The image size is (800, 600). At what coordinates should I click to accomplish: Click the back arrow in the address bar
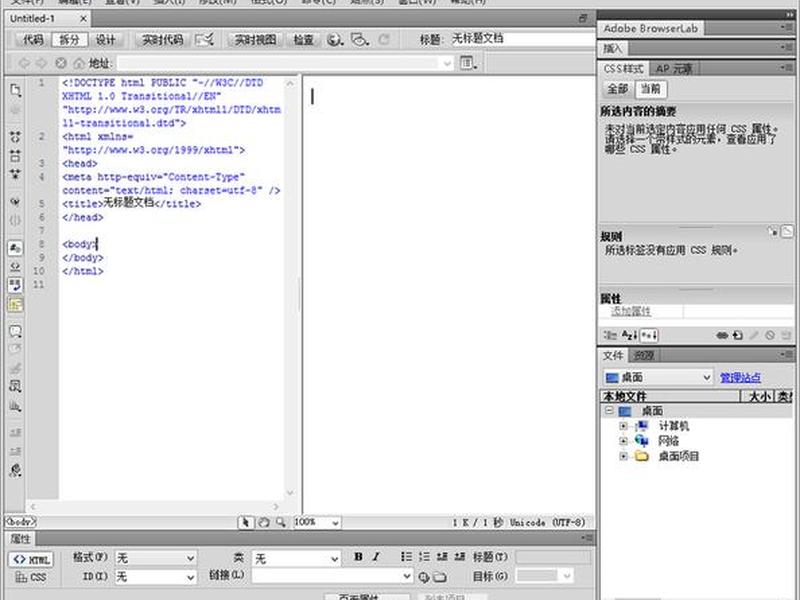[24, 63]
